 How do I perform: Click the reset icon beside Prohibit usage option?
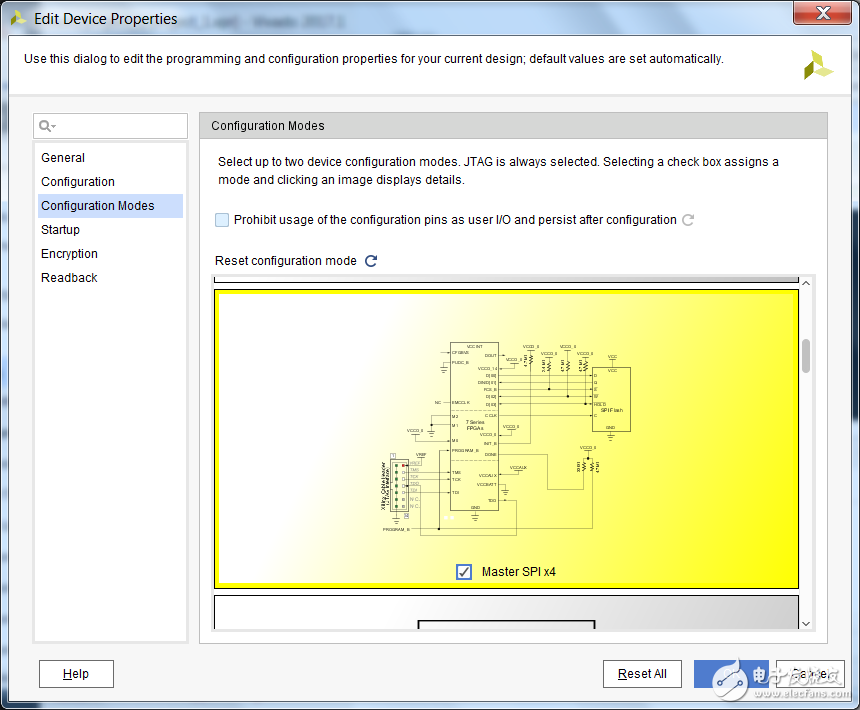pos(688,220)
